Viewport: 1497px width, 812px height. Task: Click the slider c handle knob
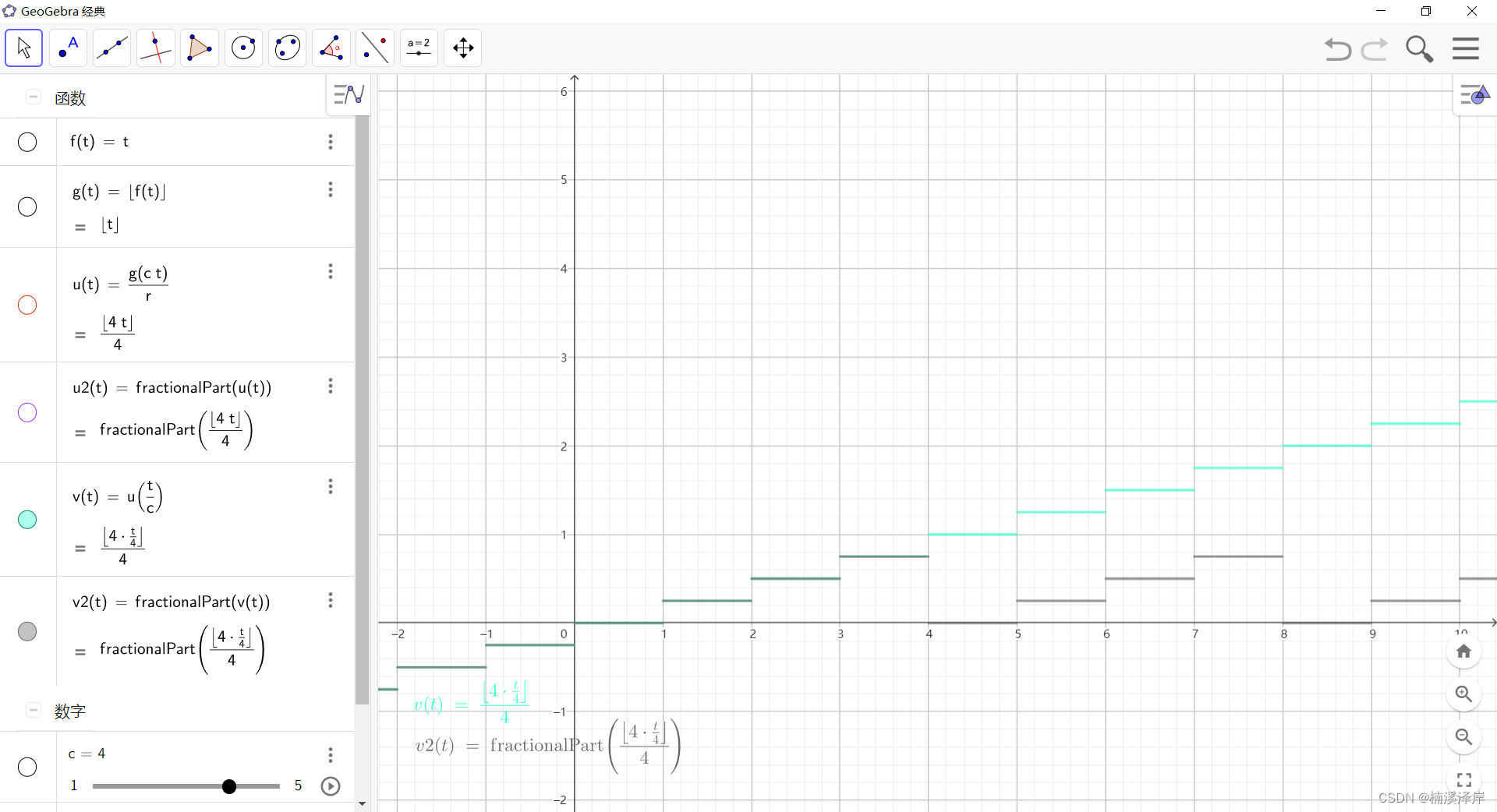(x=228, y=786)
